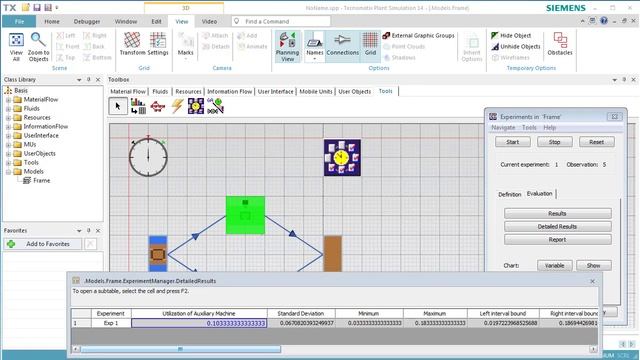Open grid Settings icon
This screenshot has width=640, height=360.
click(158, 44)
